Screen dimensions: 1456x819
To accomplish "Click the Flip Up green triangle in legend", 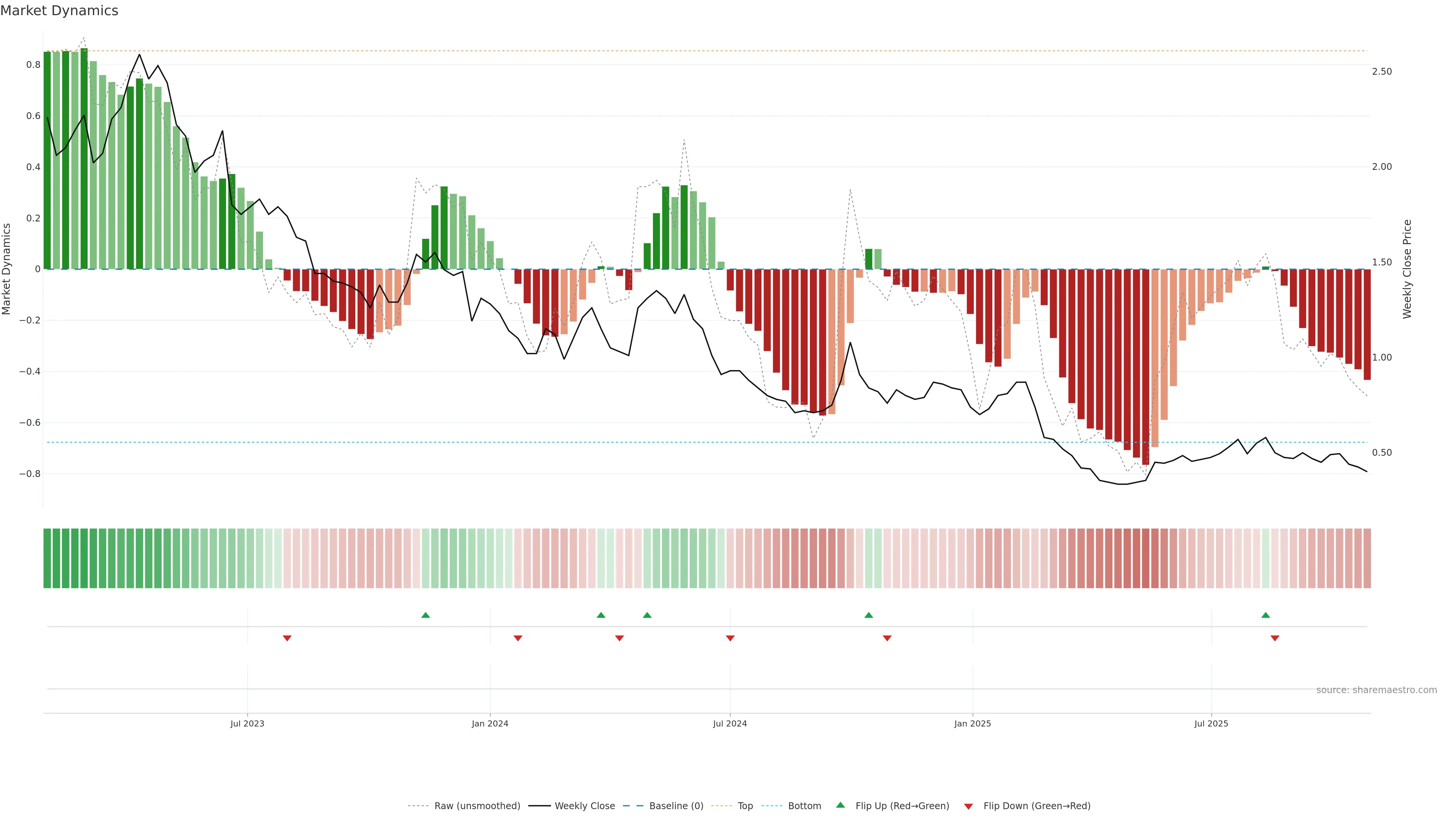I will (x=841, y=805).
